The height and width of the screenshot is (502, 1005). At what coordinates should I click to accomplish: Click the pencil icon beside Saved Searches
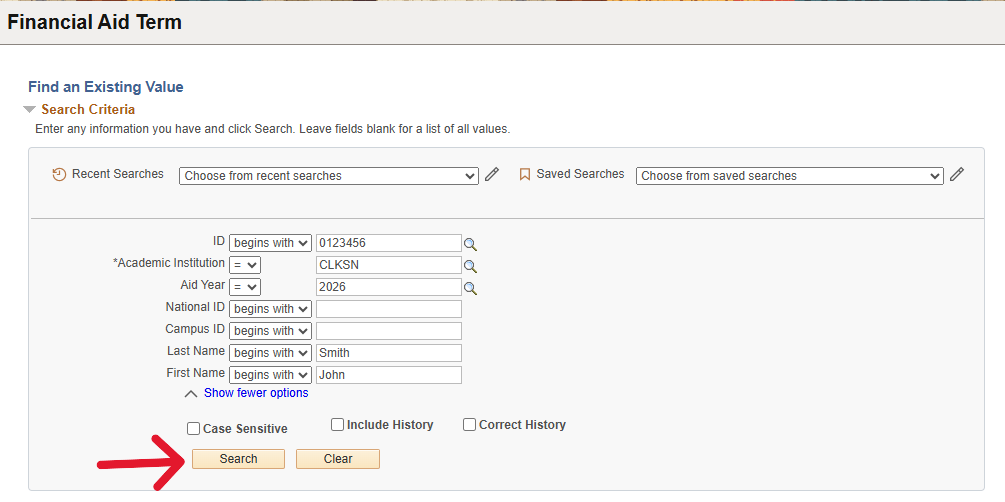pyautogui.click(x=957, y=175)
